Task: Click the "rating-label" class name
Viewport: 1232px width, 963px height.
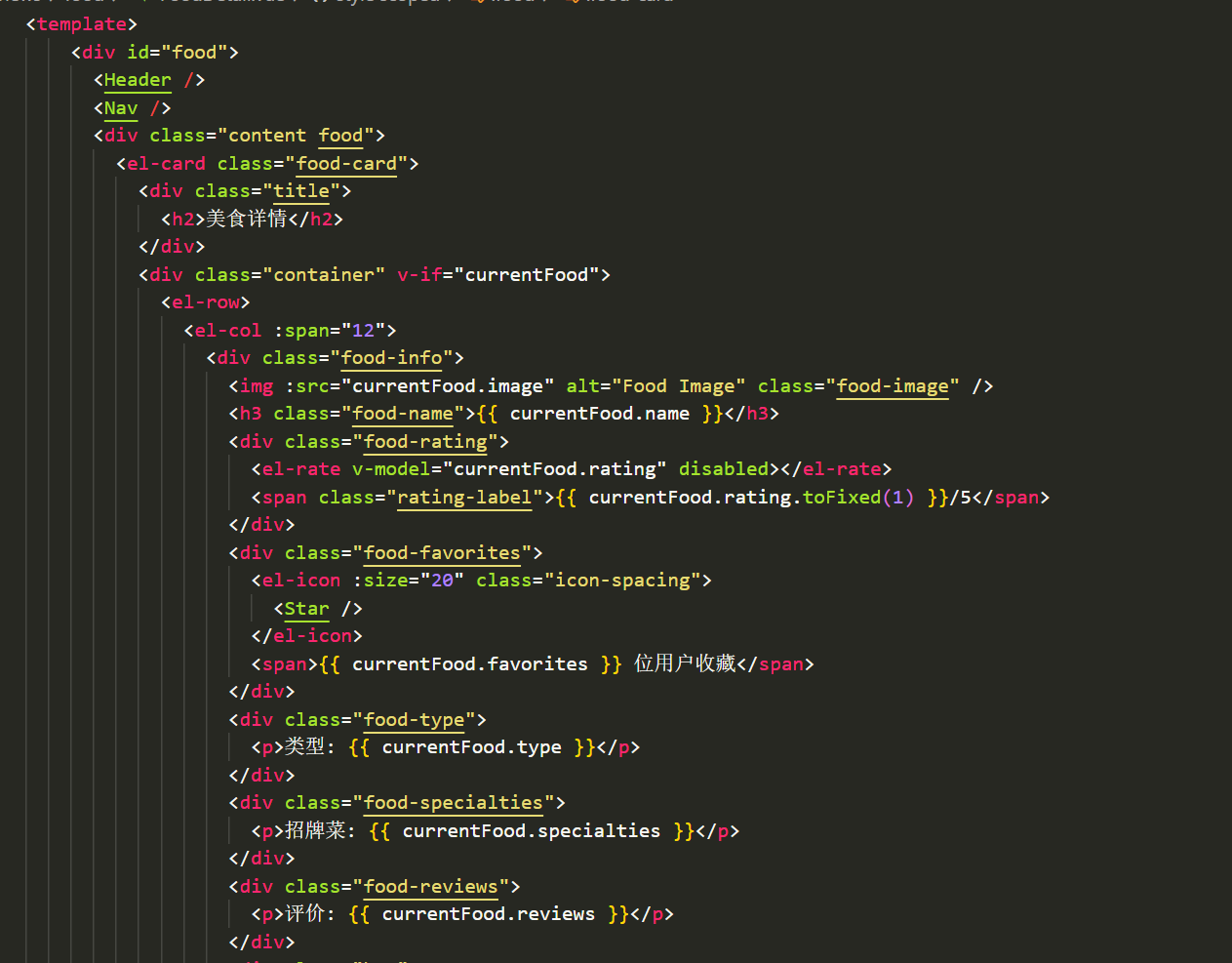Action: pyautogui.click(x=464, y=498)
